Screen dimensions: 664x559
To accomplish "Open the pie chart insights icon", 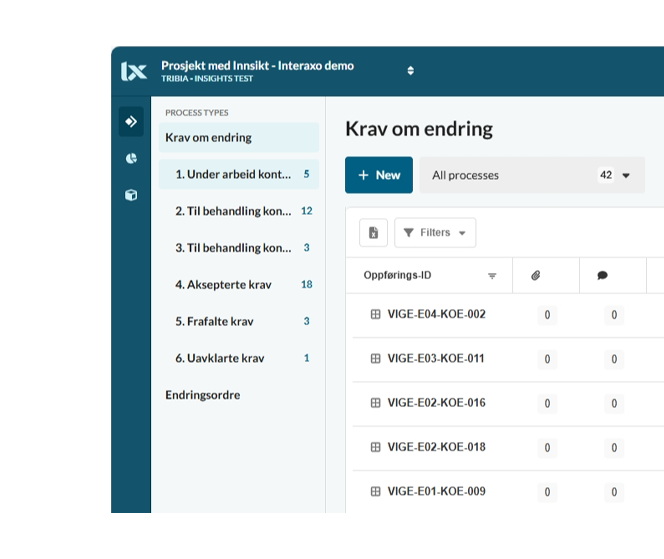I will point(131,159).
